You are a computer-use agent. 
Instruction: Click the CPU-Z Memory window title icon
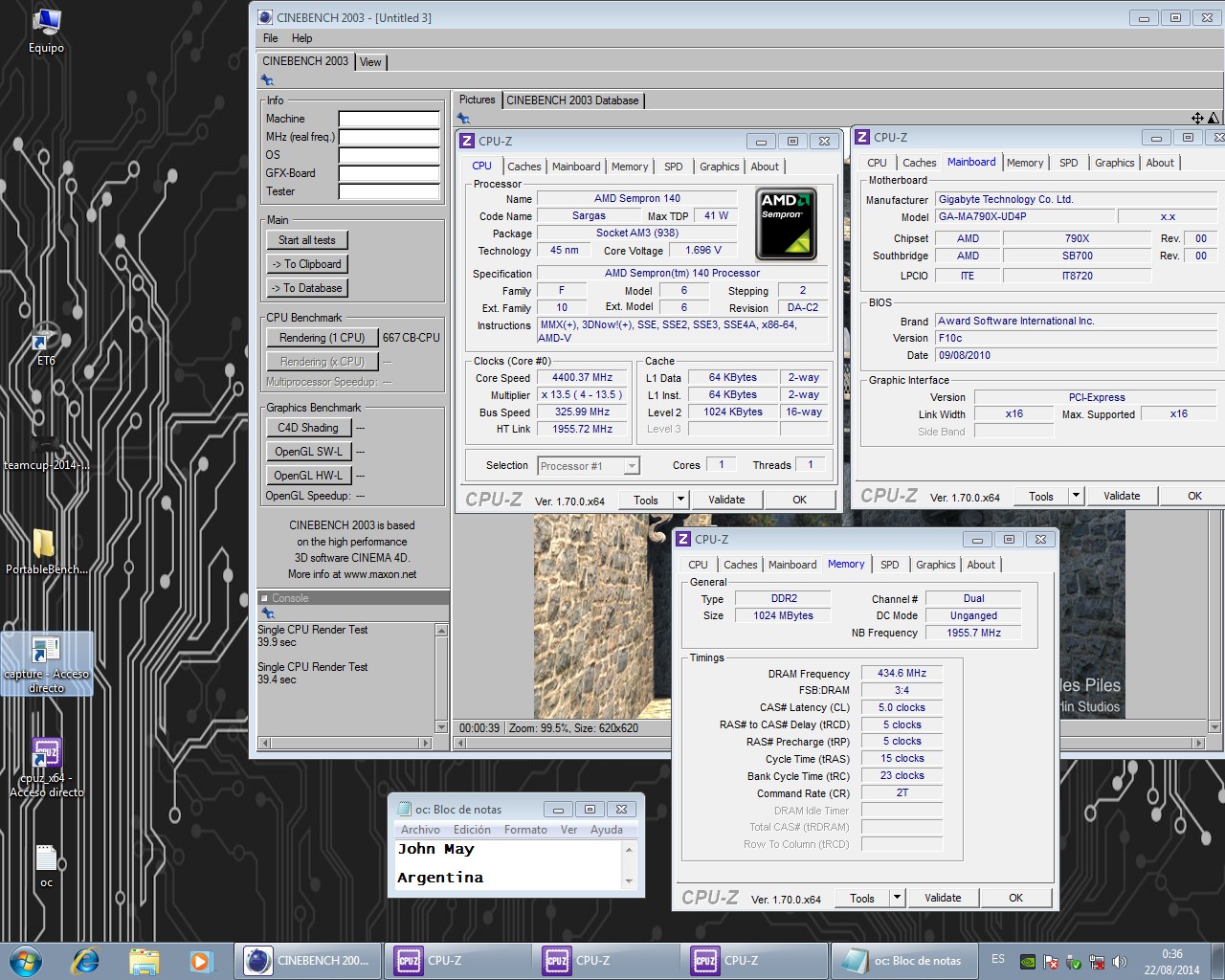[x=683, y=539]
